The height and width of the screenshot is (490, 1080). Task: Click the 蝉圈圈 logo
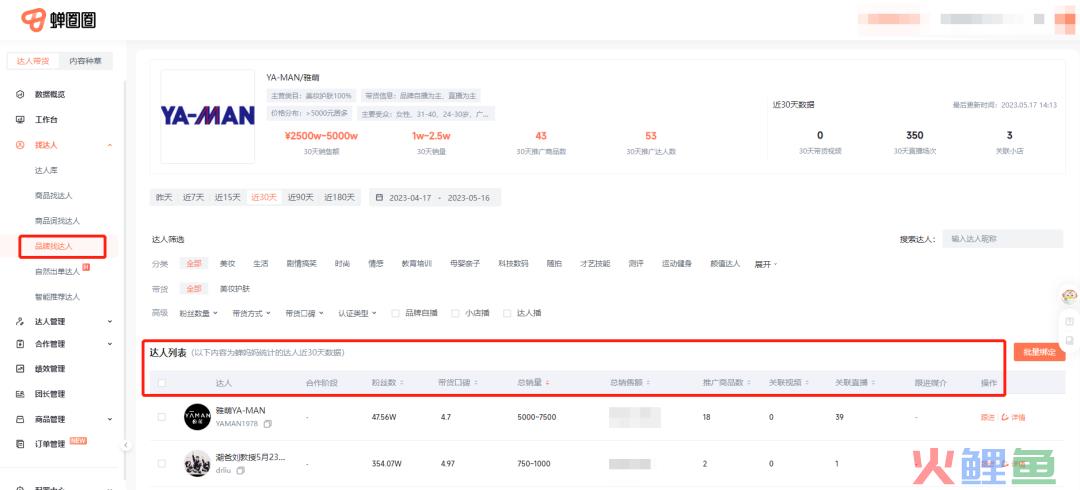point(59,19)
